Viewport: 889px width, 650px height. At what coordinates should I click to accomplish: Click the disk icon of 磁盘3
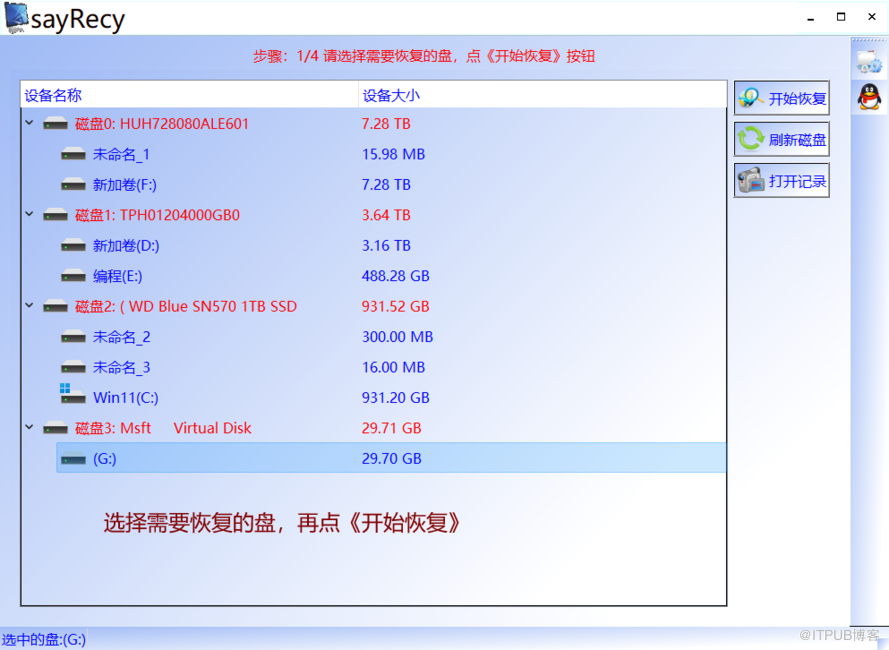pos(56,428)
